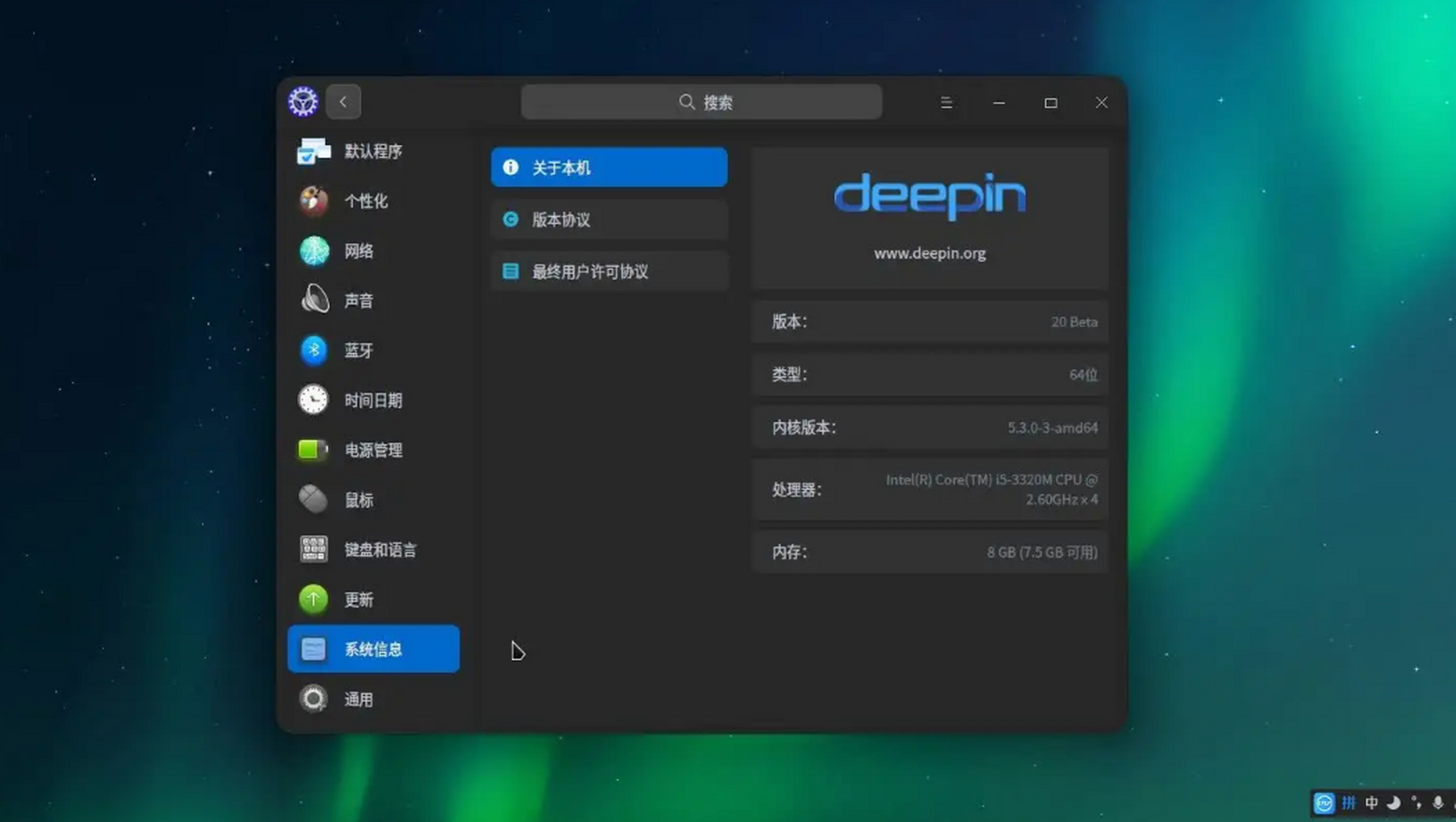Minimize the Control Center window
Screen dimensions: 1456x822
[x=999, y=103]
